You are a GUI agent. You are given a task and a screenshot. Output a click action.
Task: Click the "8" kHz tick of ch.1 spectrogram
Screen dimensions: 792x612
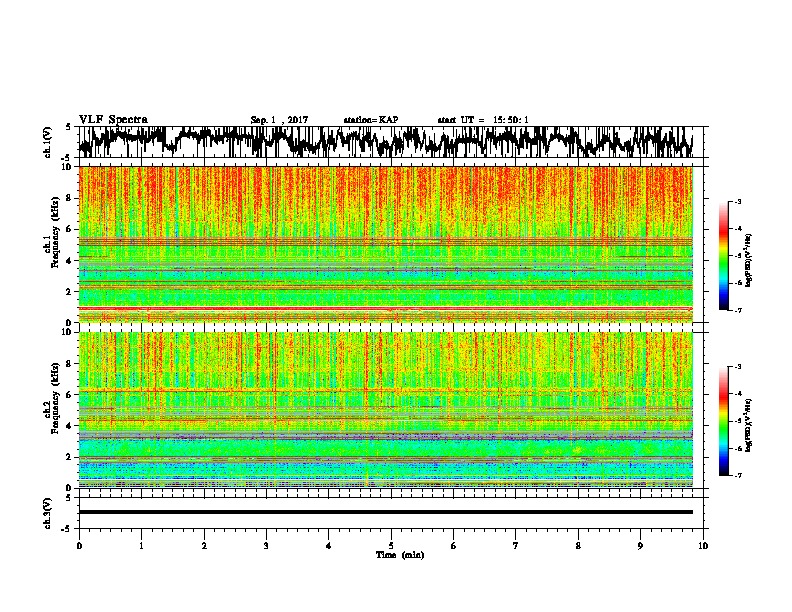pos(69,198)
